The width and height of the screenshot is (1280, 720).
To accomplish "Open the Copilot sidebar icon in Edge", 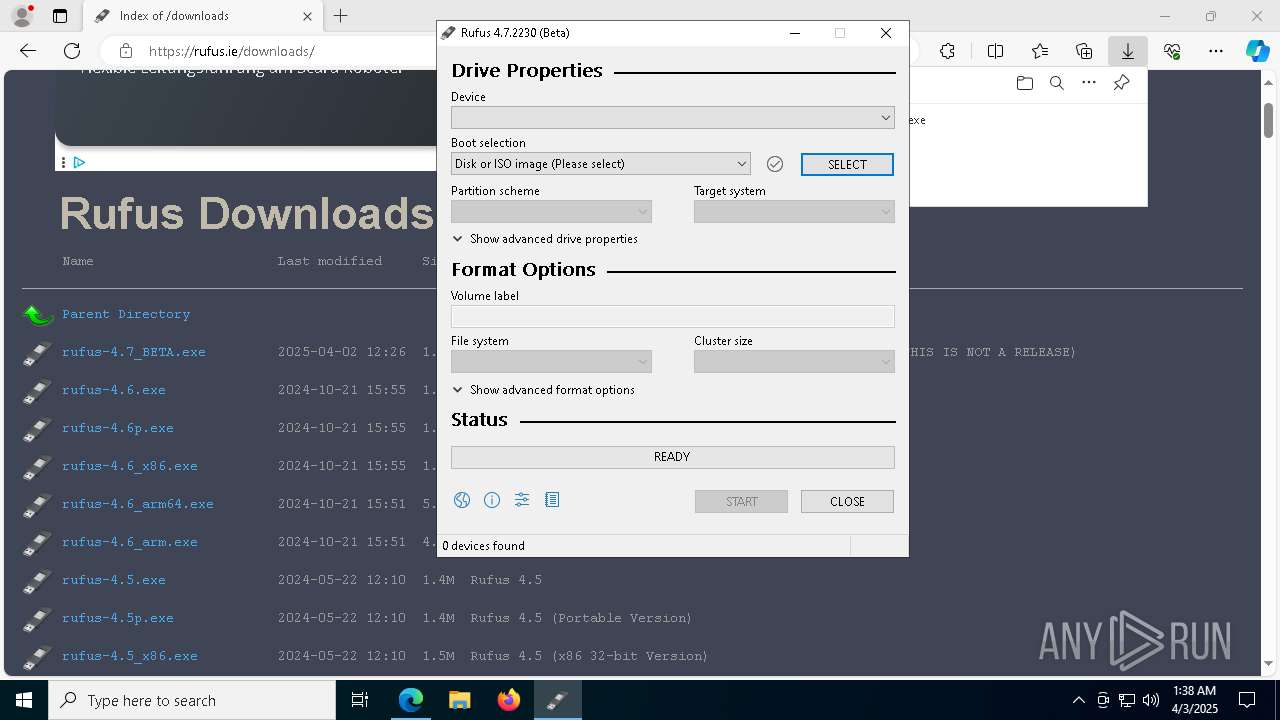I will (1257, 51).
